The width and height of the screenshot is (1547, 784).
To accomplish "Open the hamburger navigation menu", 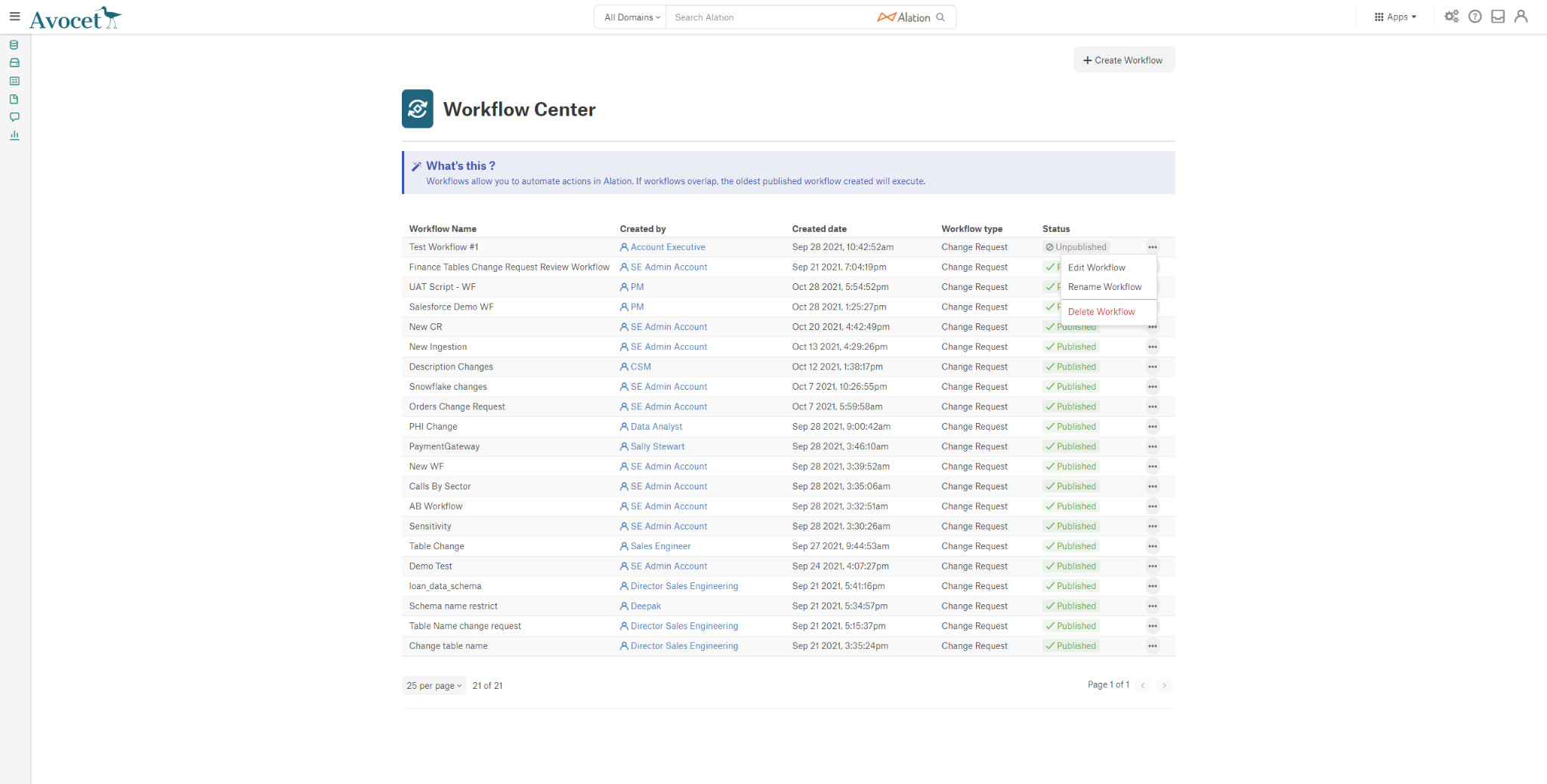I will click(x=14, y=16).
